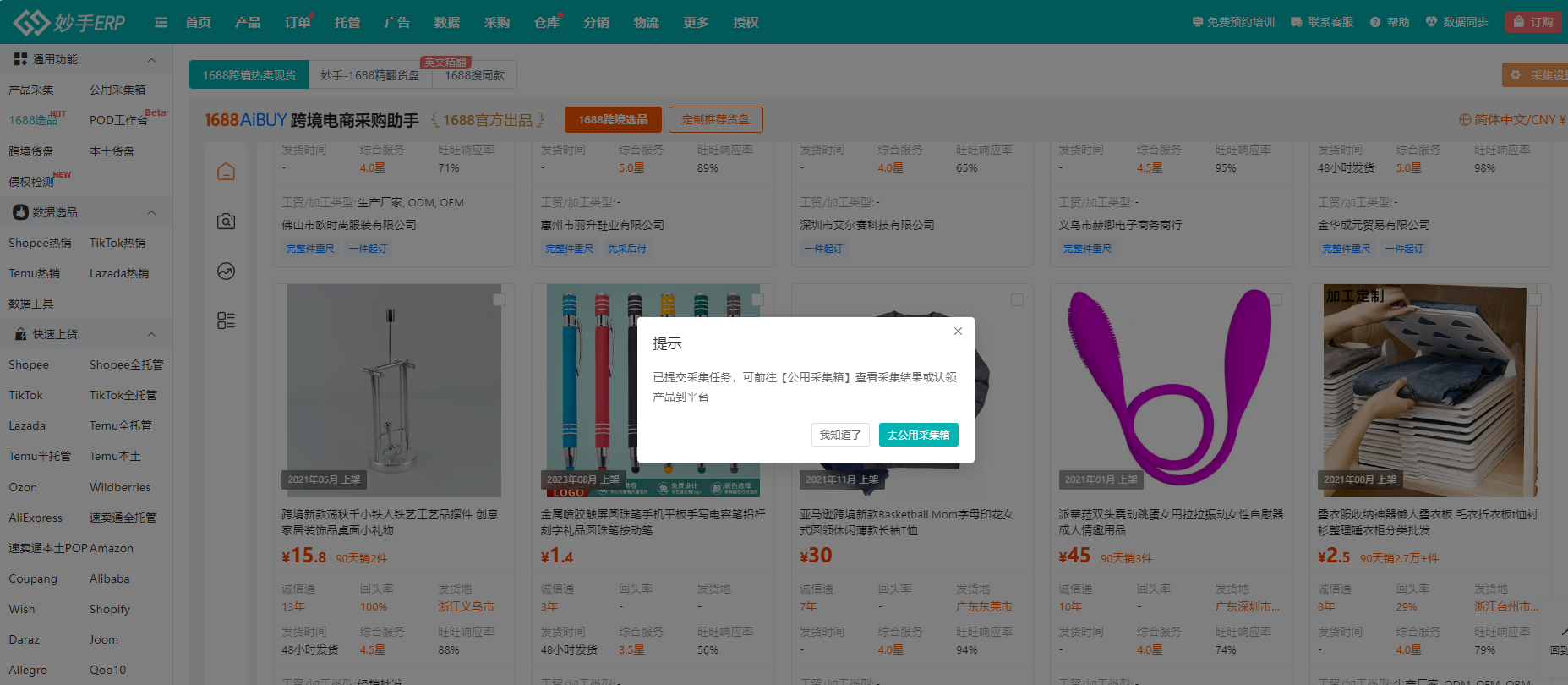
Task: Click 联系客服 in the top bar
Action: [1322, 22]
